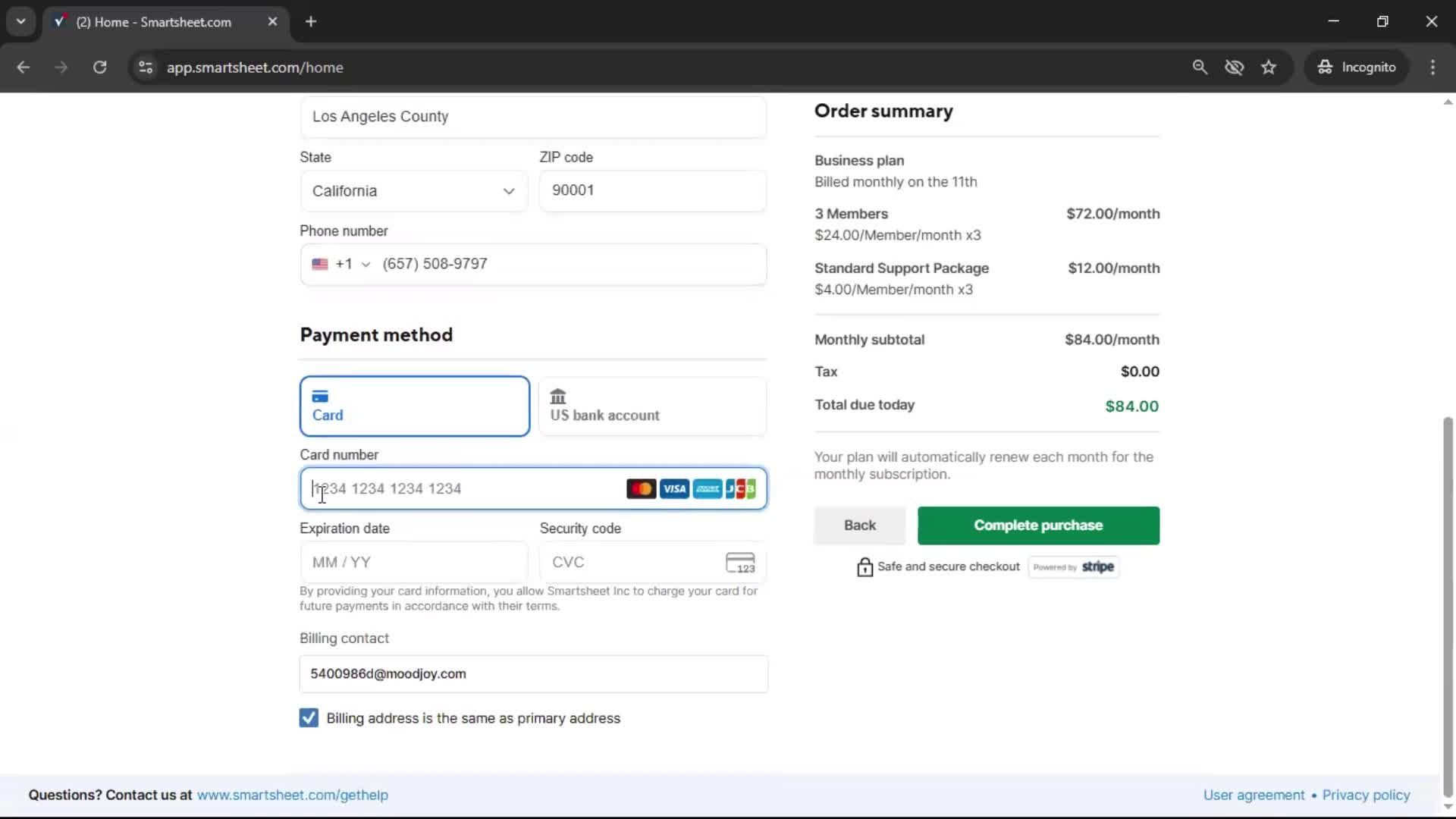Screen dimensions: 1456x819
Task: Open the Incognito profile indicator
Action: (1357, 67)
